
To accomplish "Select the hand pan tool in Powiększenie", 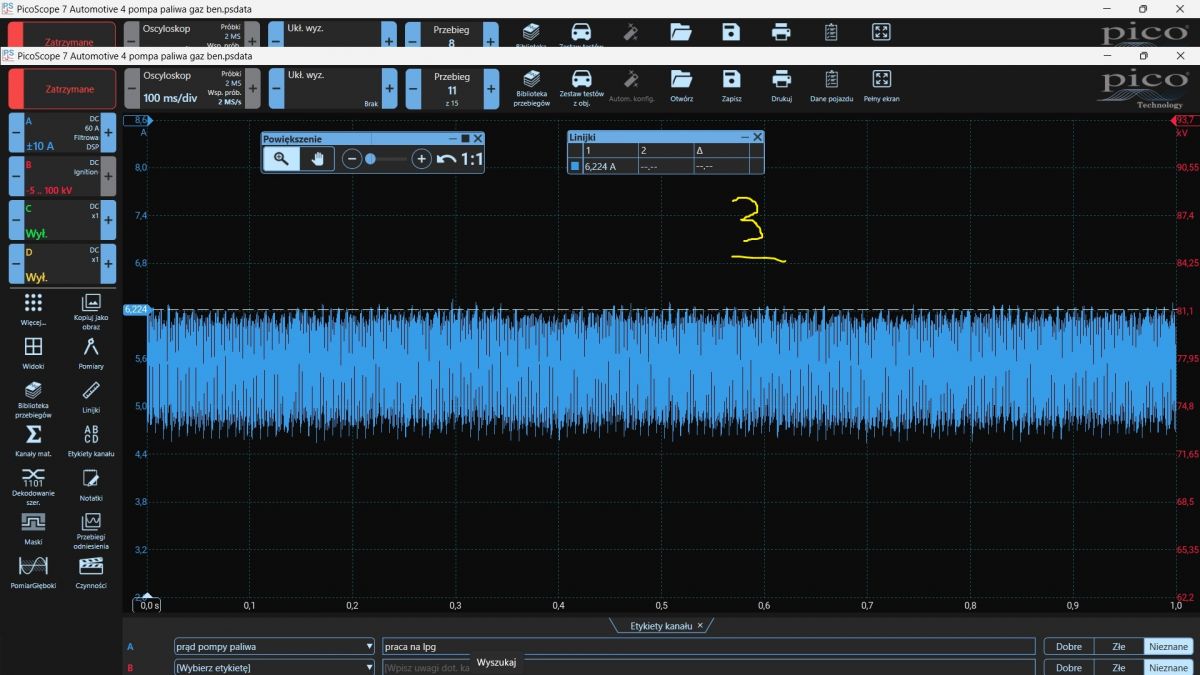I will coord(317,158).
